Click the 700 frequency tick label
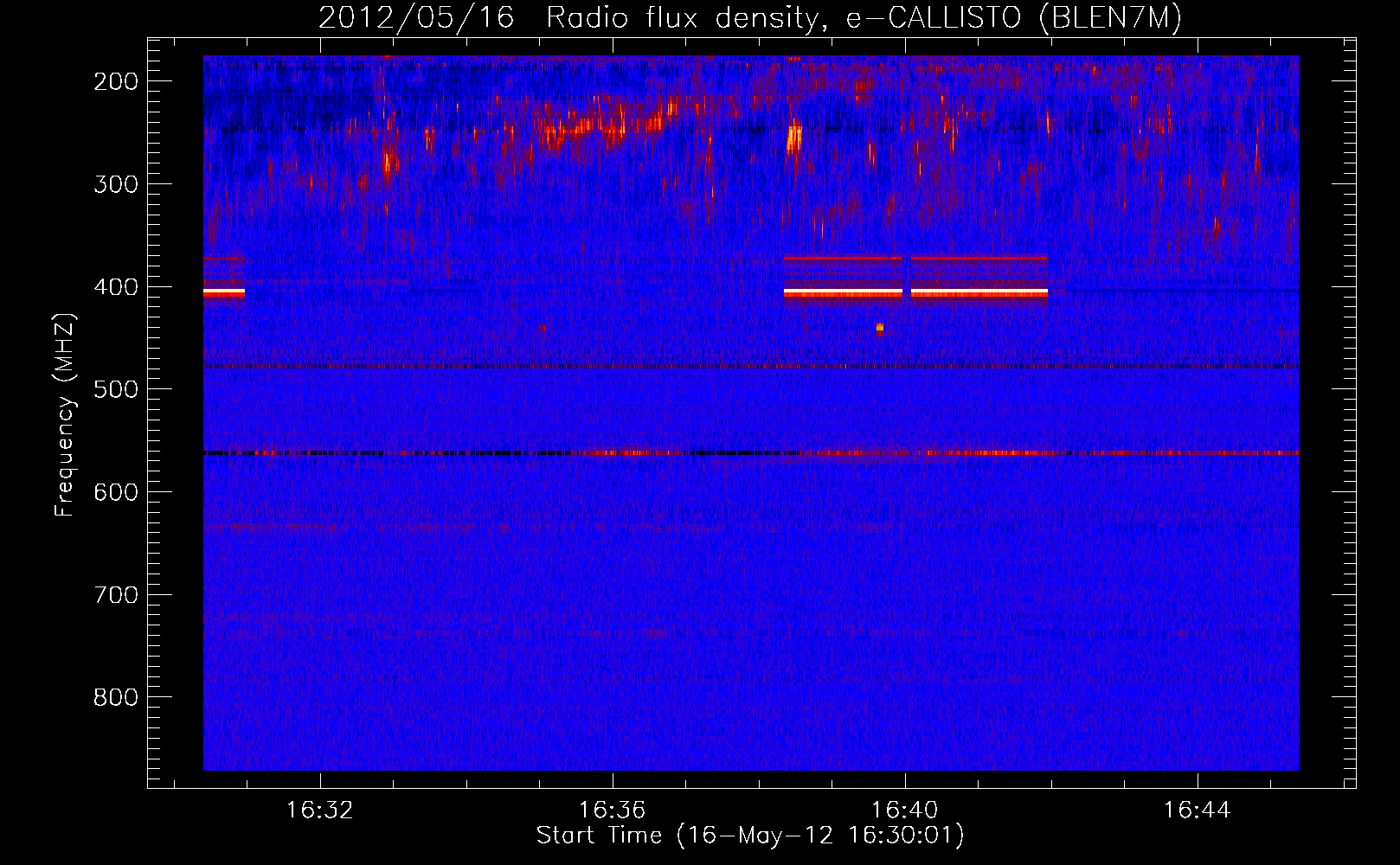The image size is (1400, 865). tap(116, 595)
